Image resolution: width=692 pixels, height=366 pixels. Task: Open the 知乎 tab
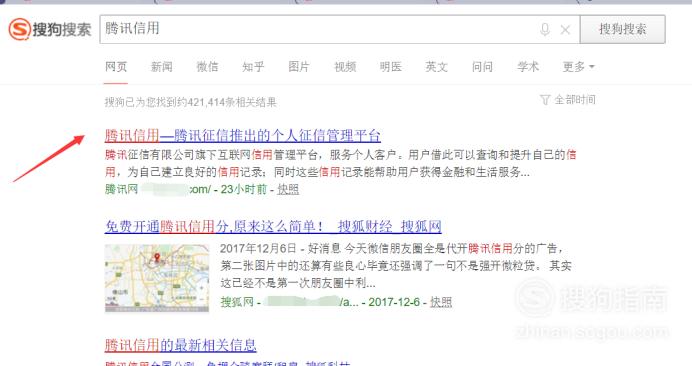tap(253, 67)
